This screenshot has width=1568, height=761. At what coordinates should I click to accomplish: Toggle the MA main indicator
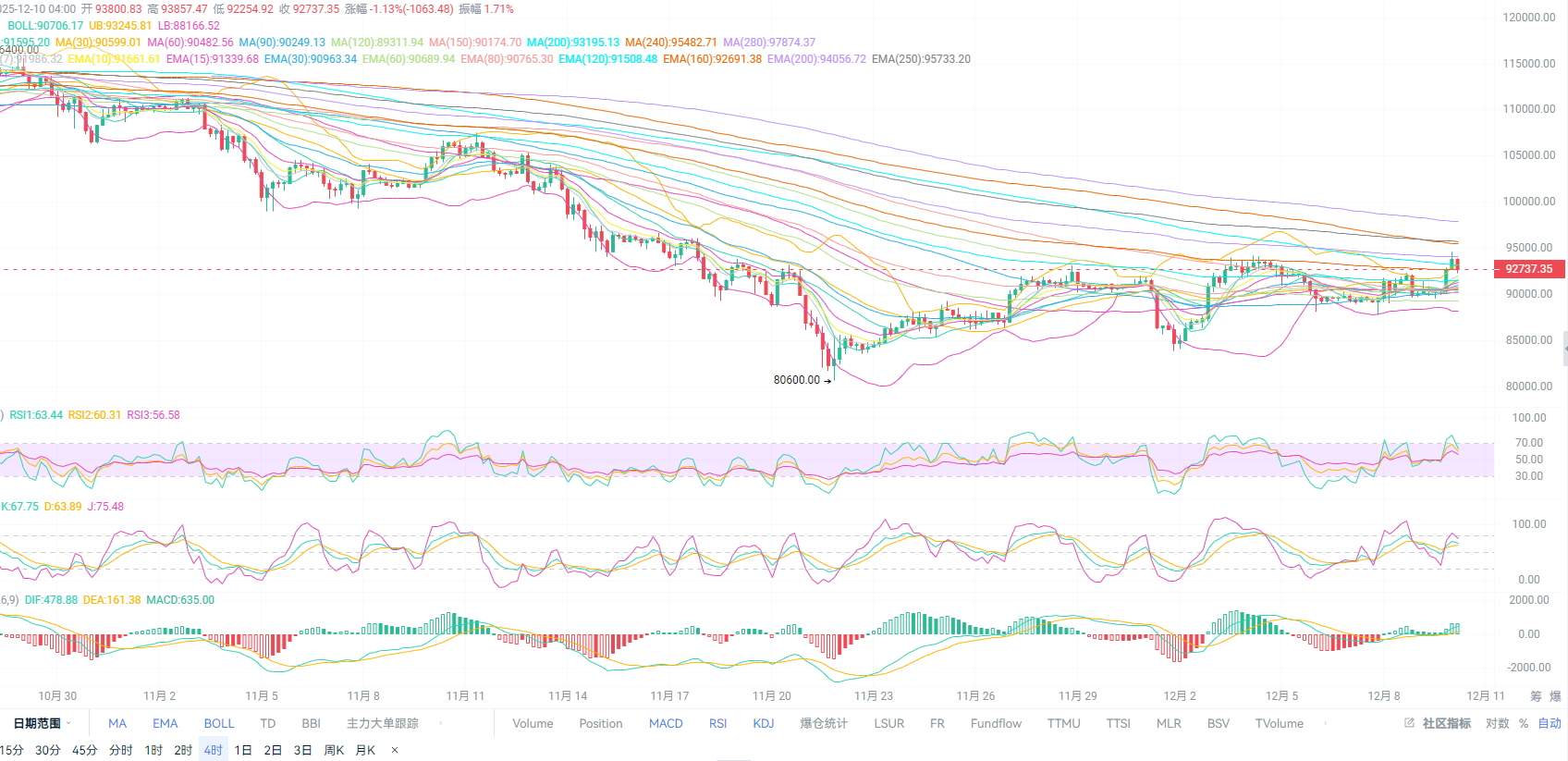[x=117, y=723]
